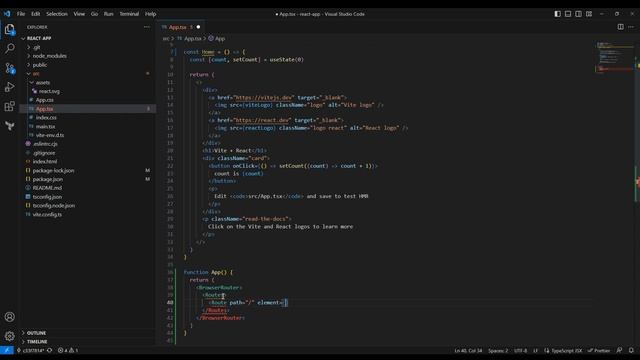
Task: Open .eslintrc.cjs in the explorer
Action: [45, 144]
